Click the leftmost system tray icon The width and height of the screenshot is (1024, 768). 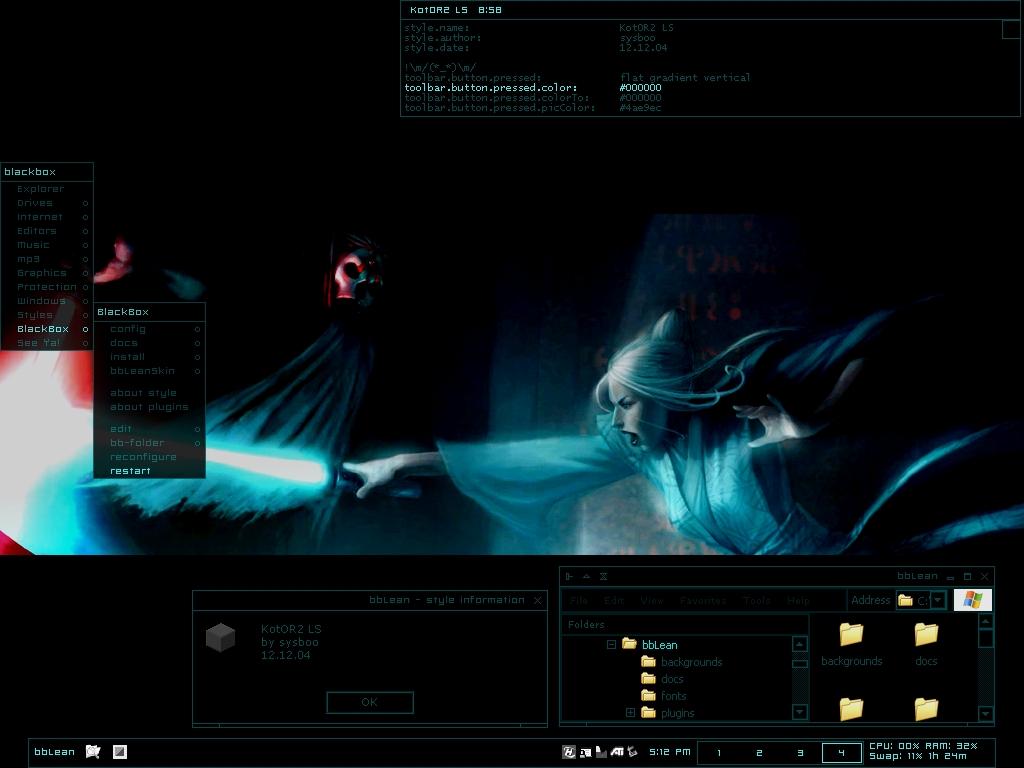point(569,752)
